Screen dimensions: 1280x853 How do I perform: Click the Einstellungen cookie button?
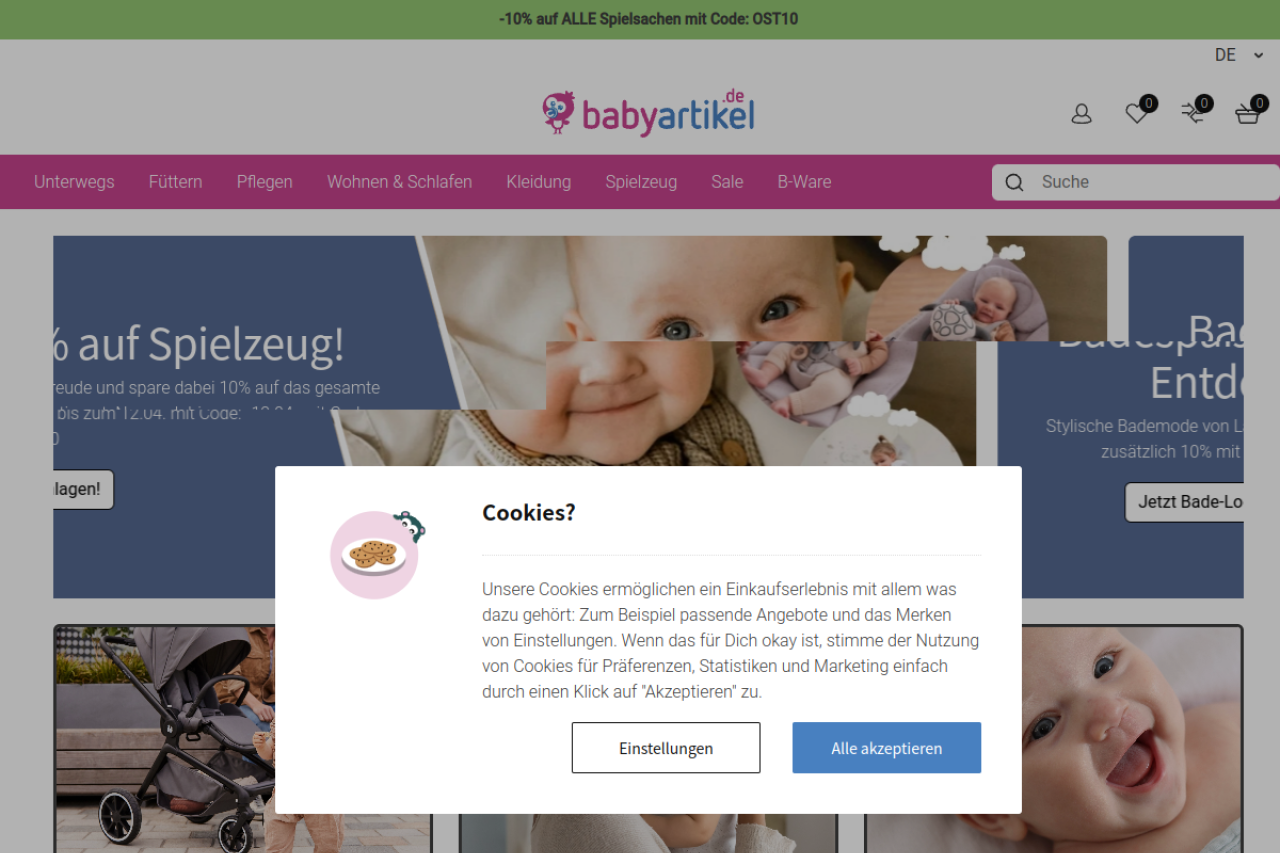click(x=666, y=748)
